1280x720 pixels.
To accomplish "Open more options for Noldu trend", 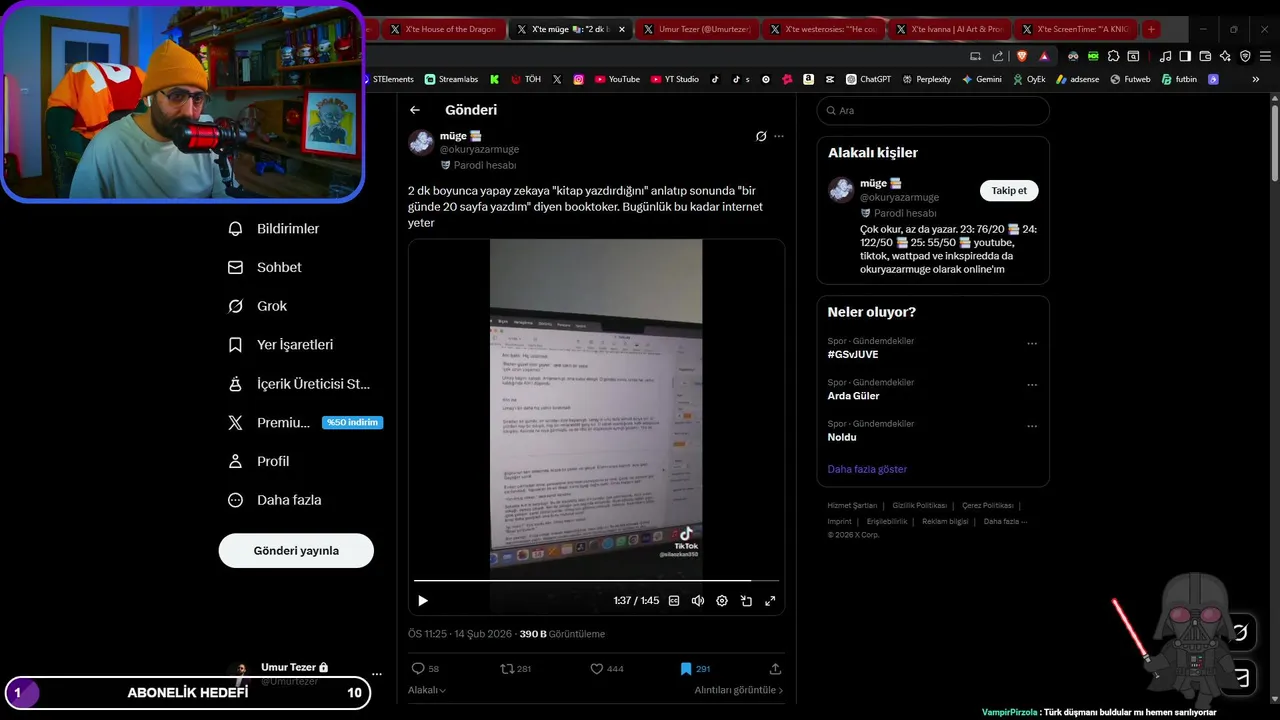I will [1032, 426].
